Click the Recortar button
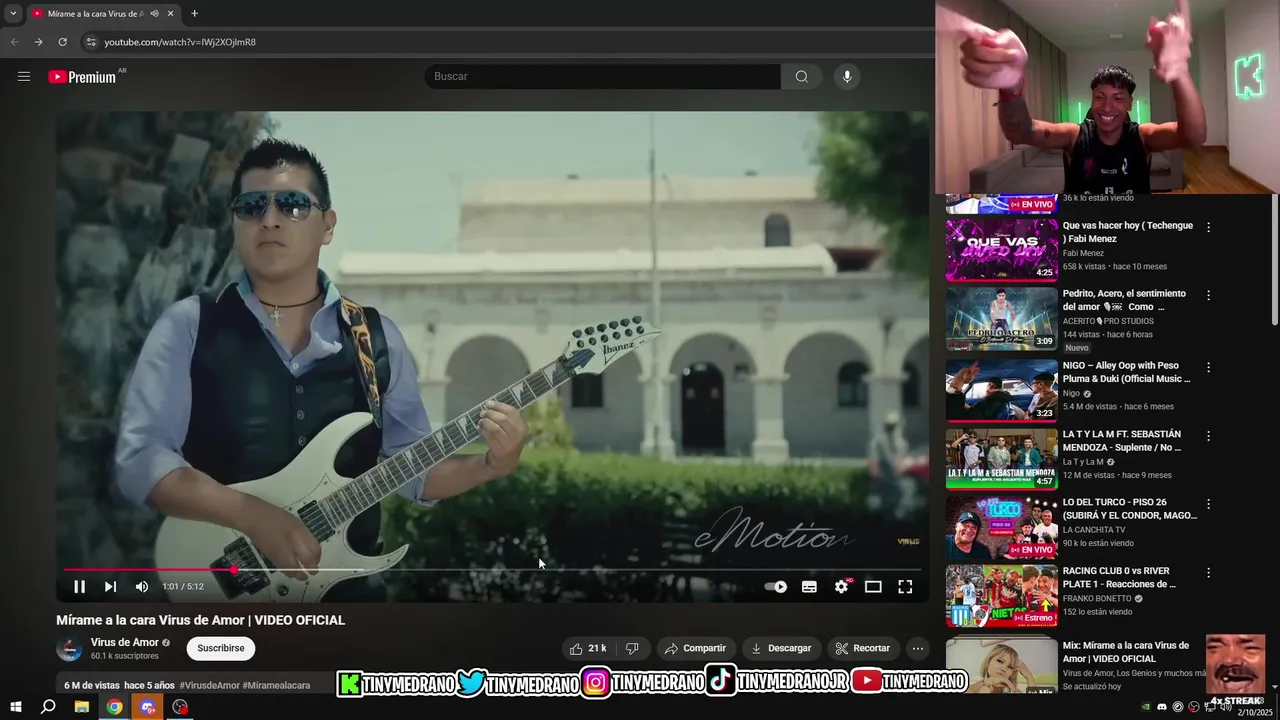 coord(863,648)
